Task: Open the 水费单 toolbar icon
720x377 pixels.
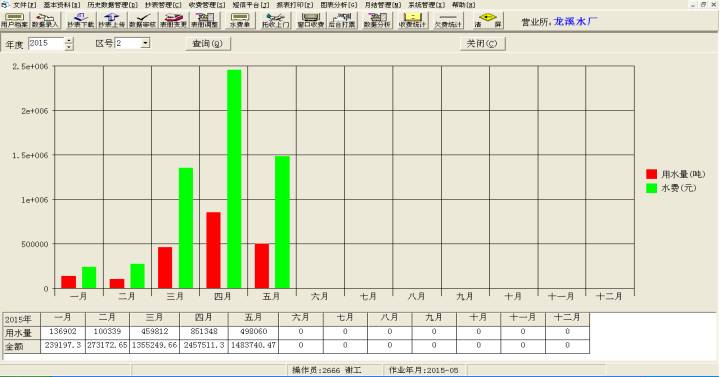Action: [x=240, y=21]
